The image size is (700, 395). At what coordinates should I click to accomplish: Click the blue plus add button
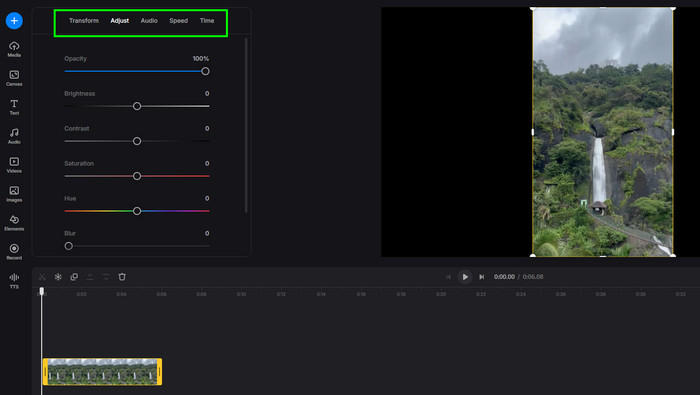(x=14, y=21)
